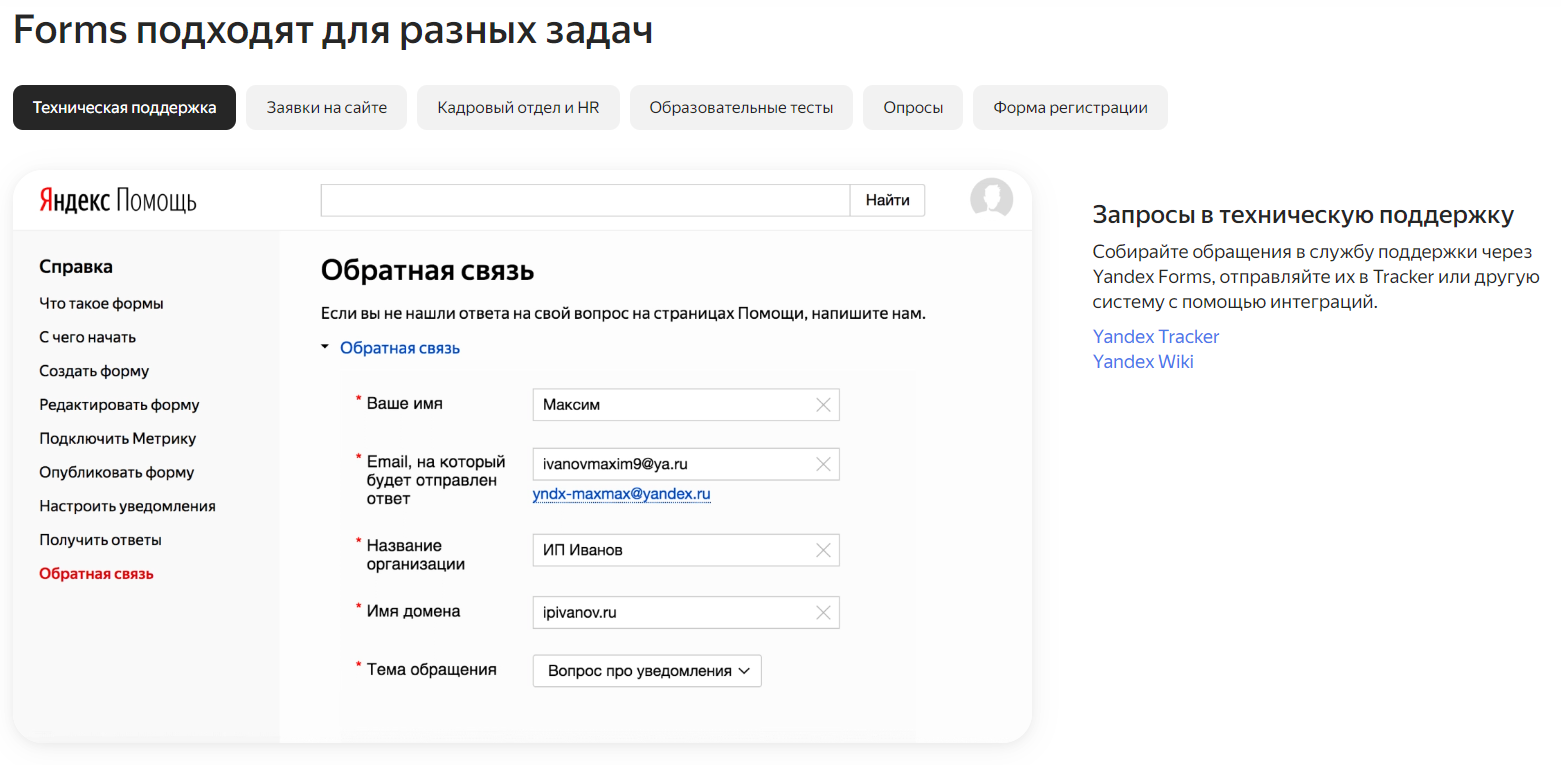Clear the ipivanov.ru domain field with X
Viewport: 1561px width, 765px height.
point(823,613)
